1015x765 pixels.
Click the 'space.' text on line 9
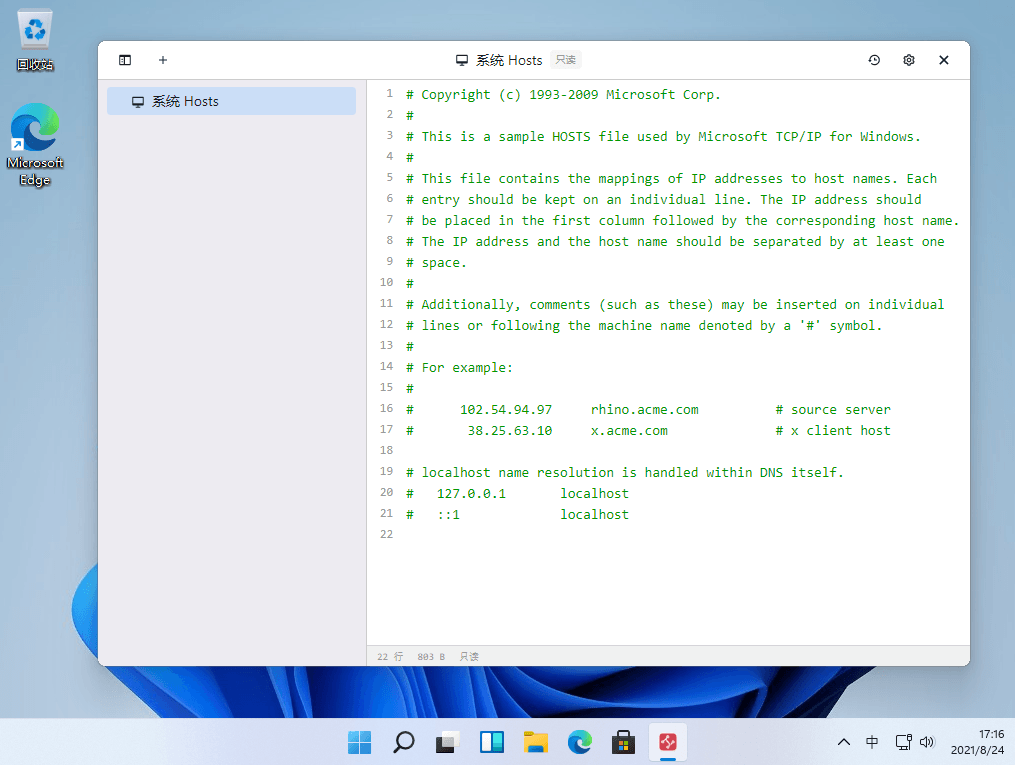(x=444, y=263)
